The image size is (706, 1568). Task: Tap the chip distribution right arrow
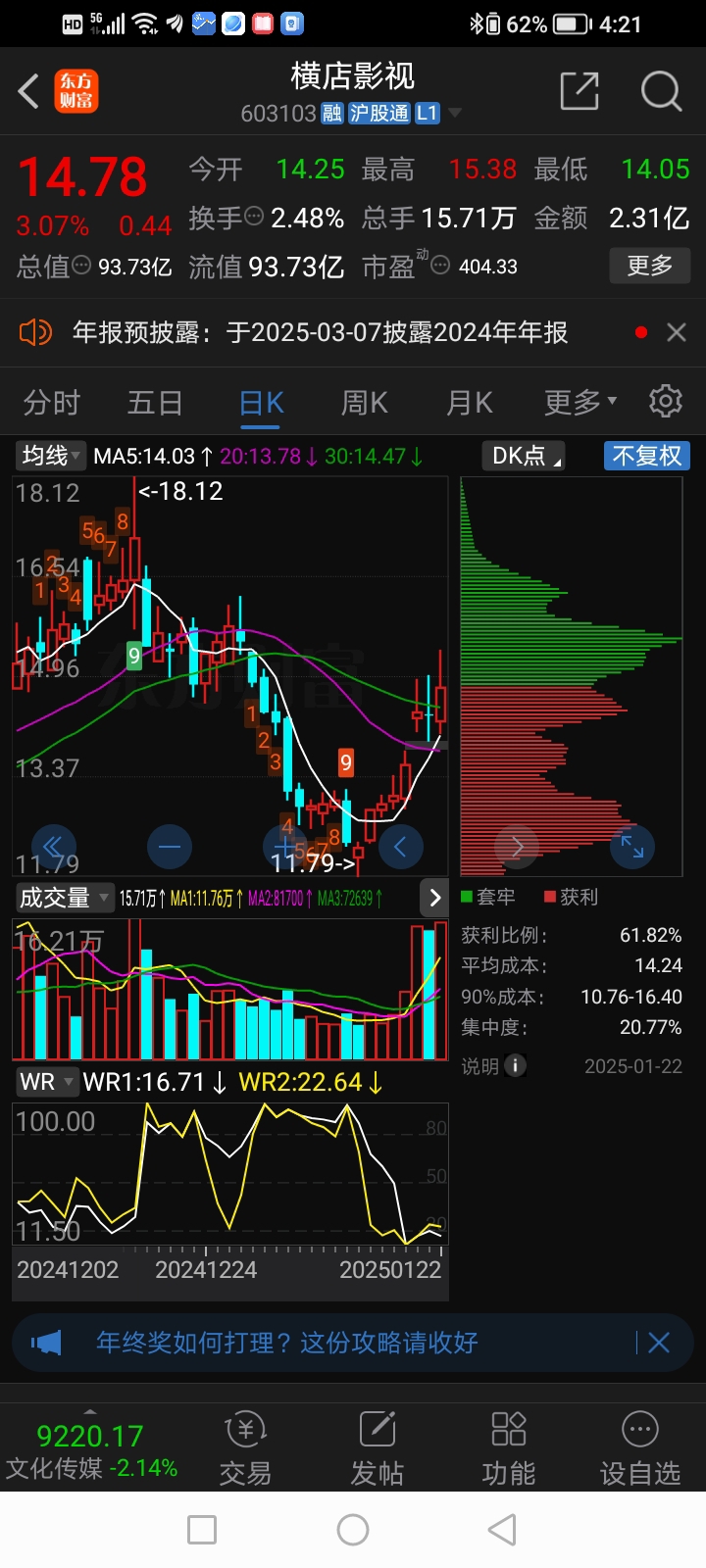point(517,847)
